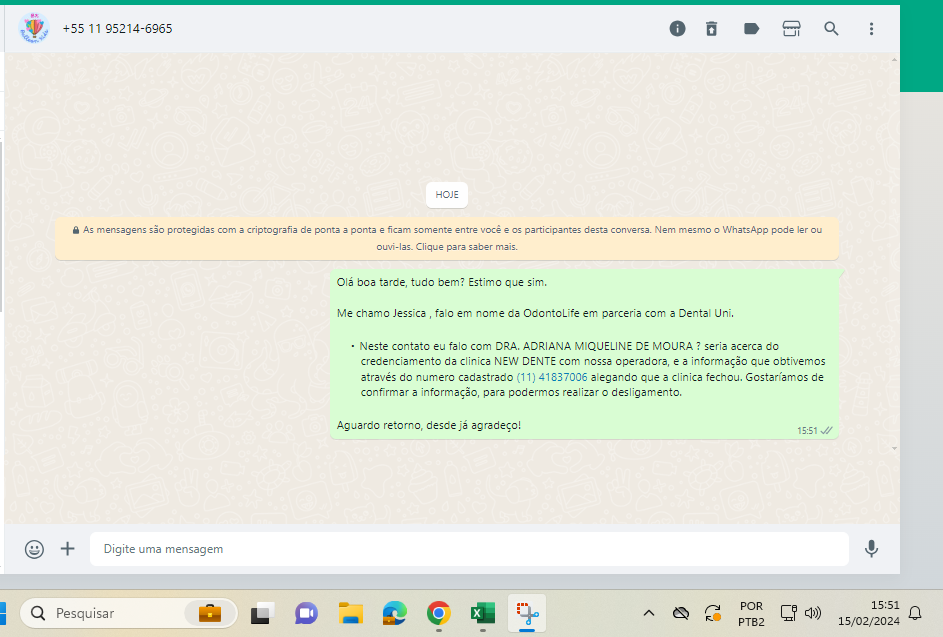Click the message double-check read ticks

tap(826, 431)
